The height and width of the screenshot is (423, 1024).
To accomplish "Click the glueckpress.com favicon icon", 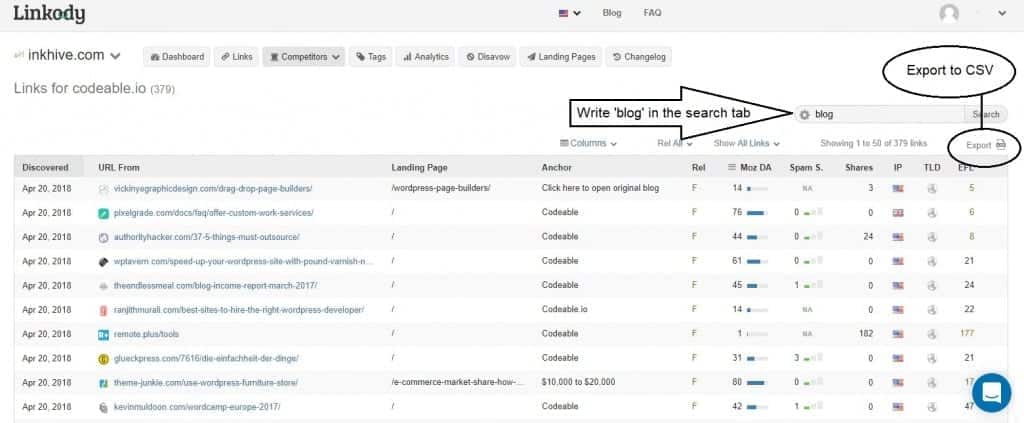I will coord(103,358).
